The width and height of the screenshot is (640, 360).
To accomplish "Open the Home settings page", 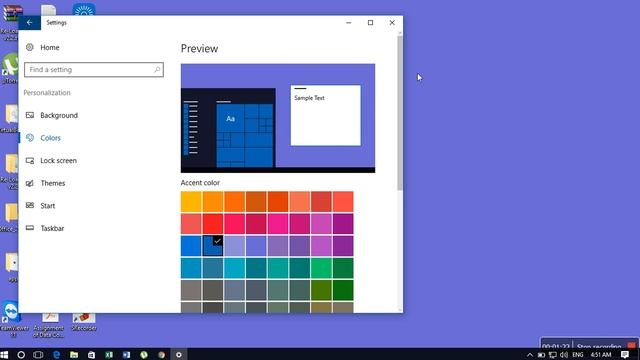I will (x=50, y=47).
